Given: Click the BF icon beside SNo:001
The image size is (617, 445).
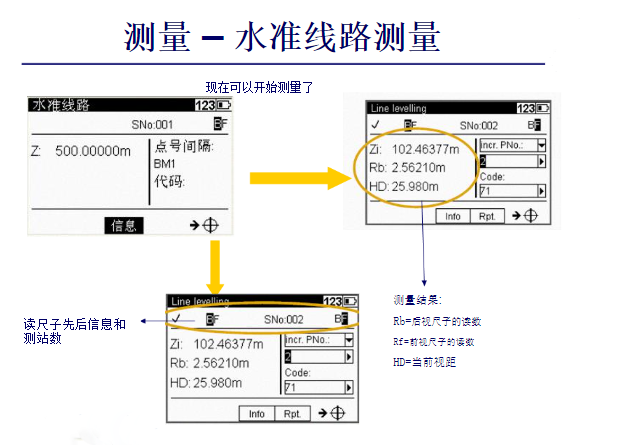Looking at the screenshot, I should [x=220, y=125].
